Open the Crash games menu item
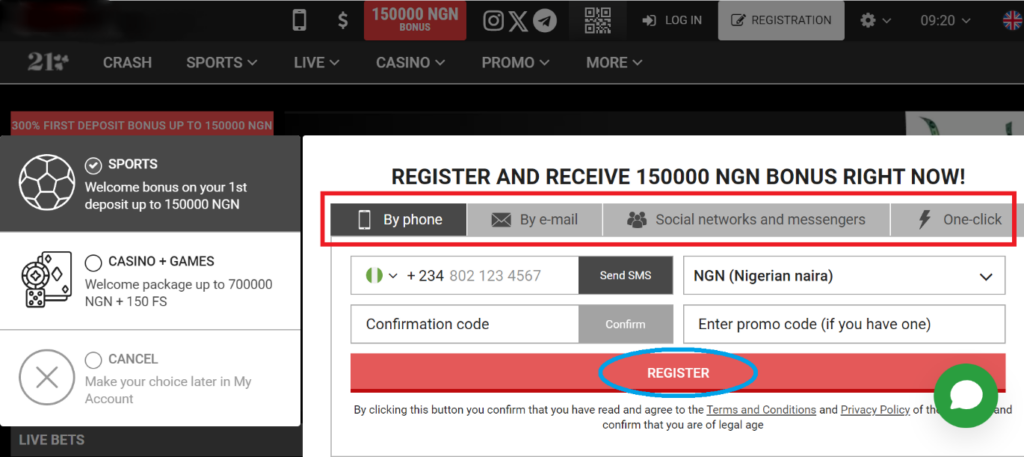1024x457 pixels. tap(127, 63)
